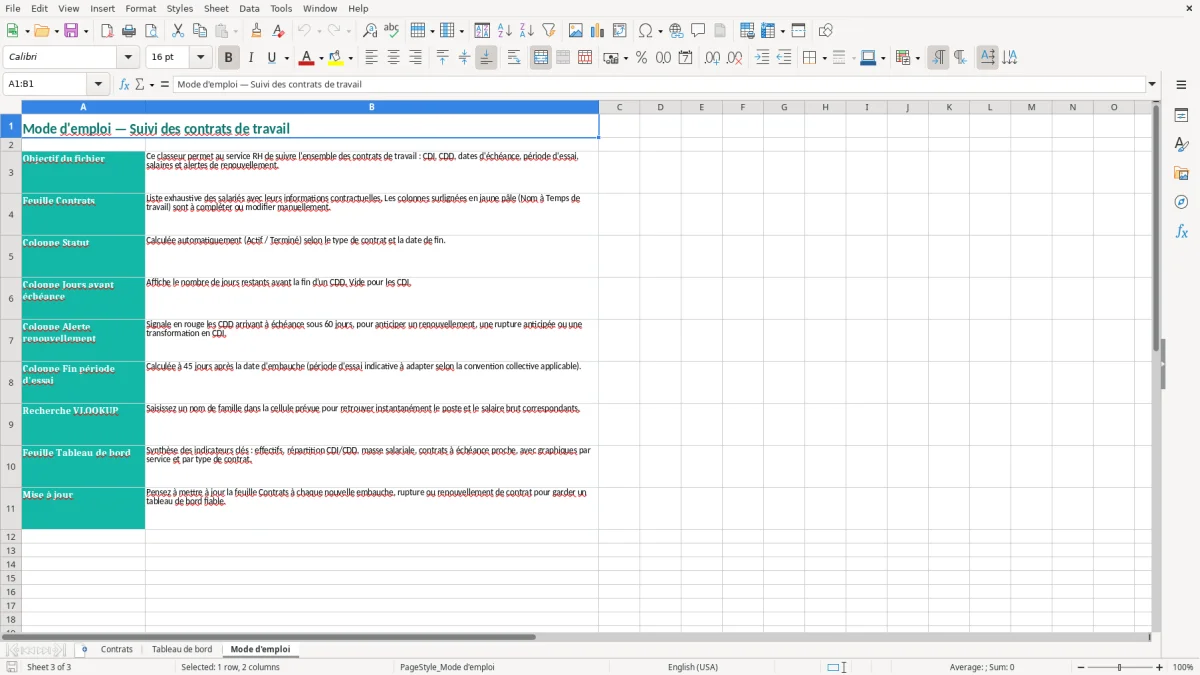Apply yellow background color swatch

click(336, 58)
